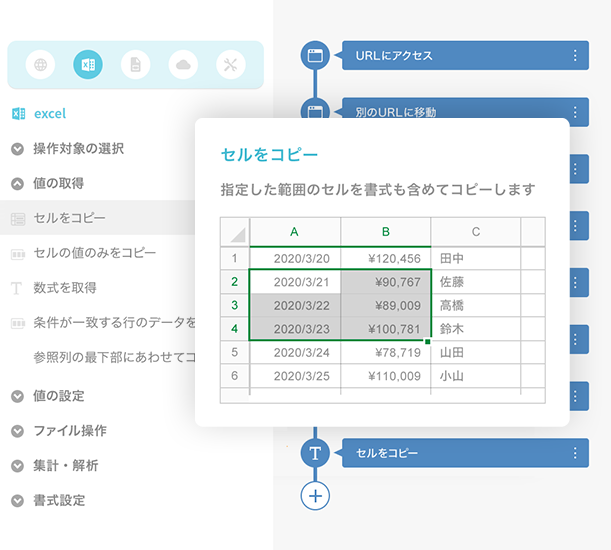Open the URLにアクセス workflow step
This screenshot has height=550, width=611.
pyautogui.click(x=465, y=55)
